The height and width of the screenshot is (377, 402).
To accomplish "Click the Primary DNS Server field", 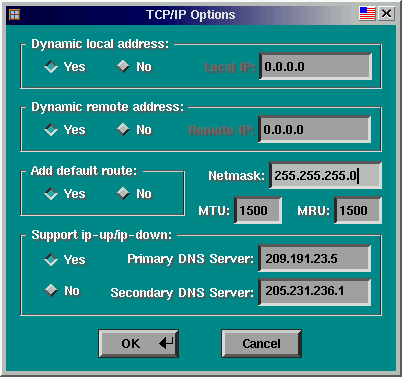I will [315, 259].
